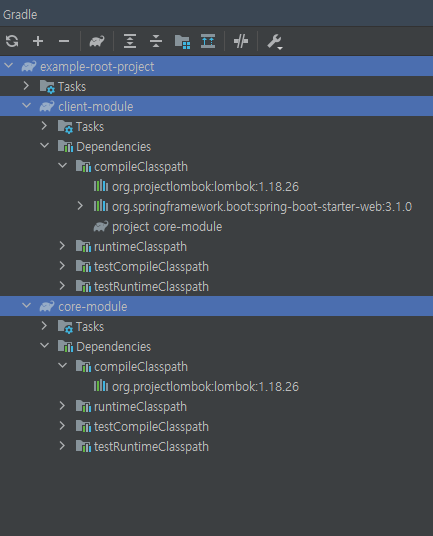
Task: Select the core-module project row
Action: (216, 306)
